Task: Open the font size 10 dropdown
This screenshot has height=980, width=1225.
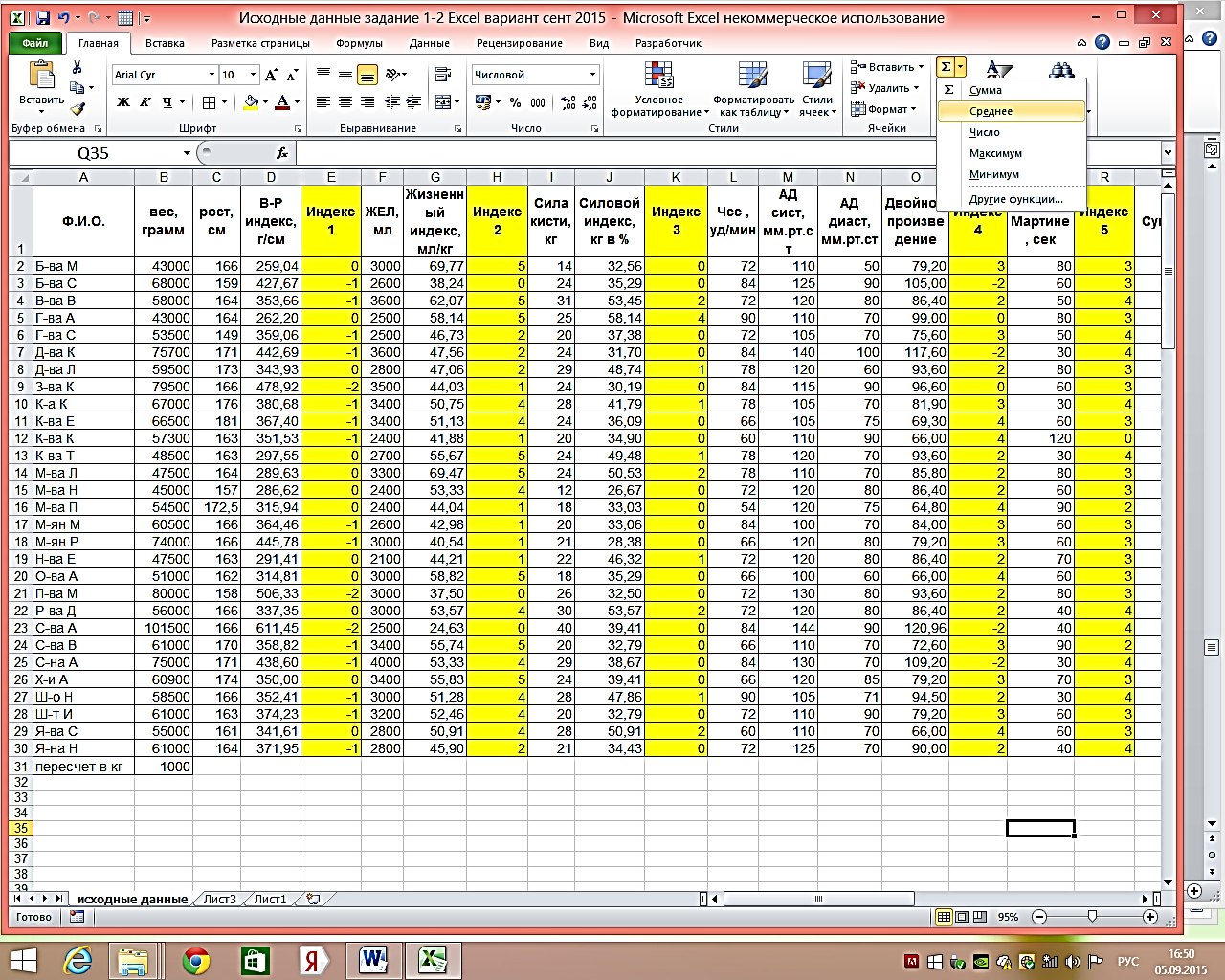Action: coord(254,75)
